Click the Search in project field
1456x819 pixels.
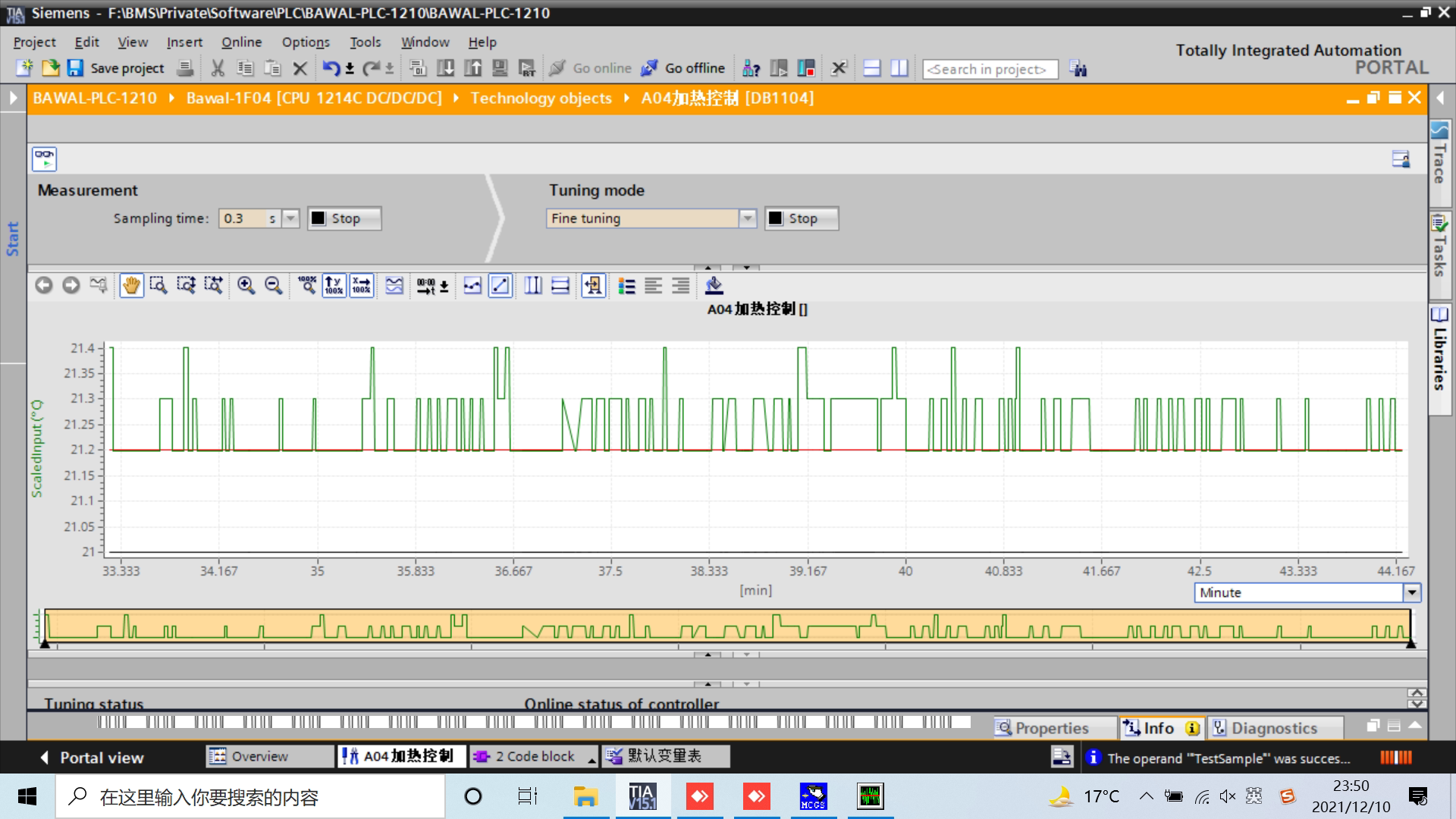990,69
